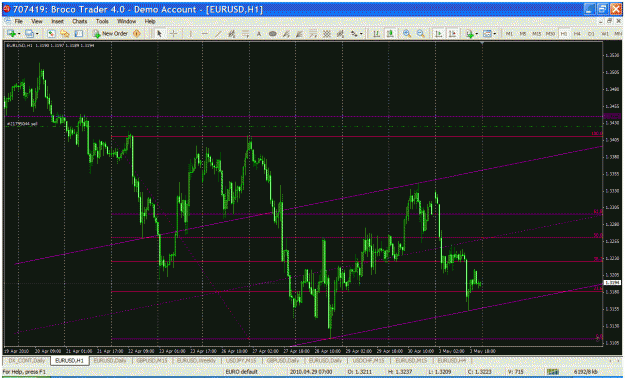Click the 'EURO default' profile in status bar

click(x=242, y=372)
